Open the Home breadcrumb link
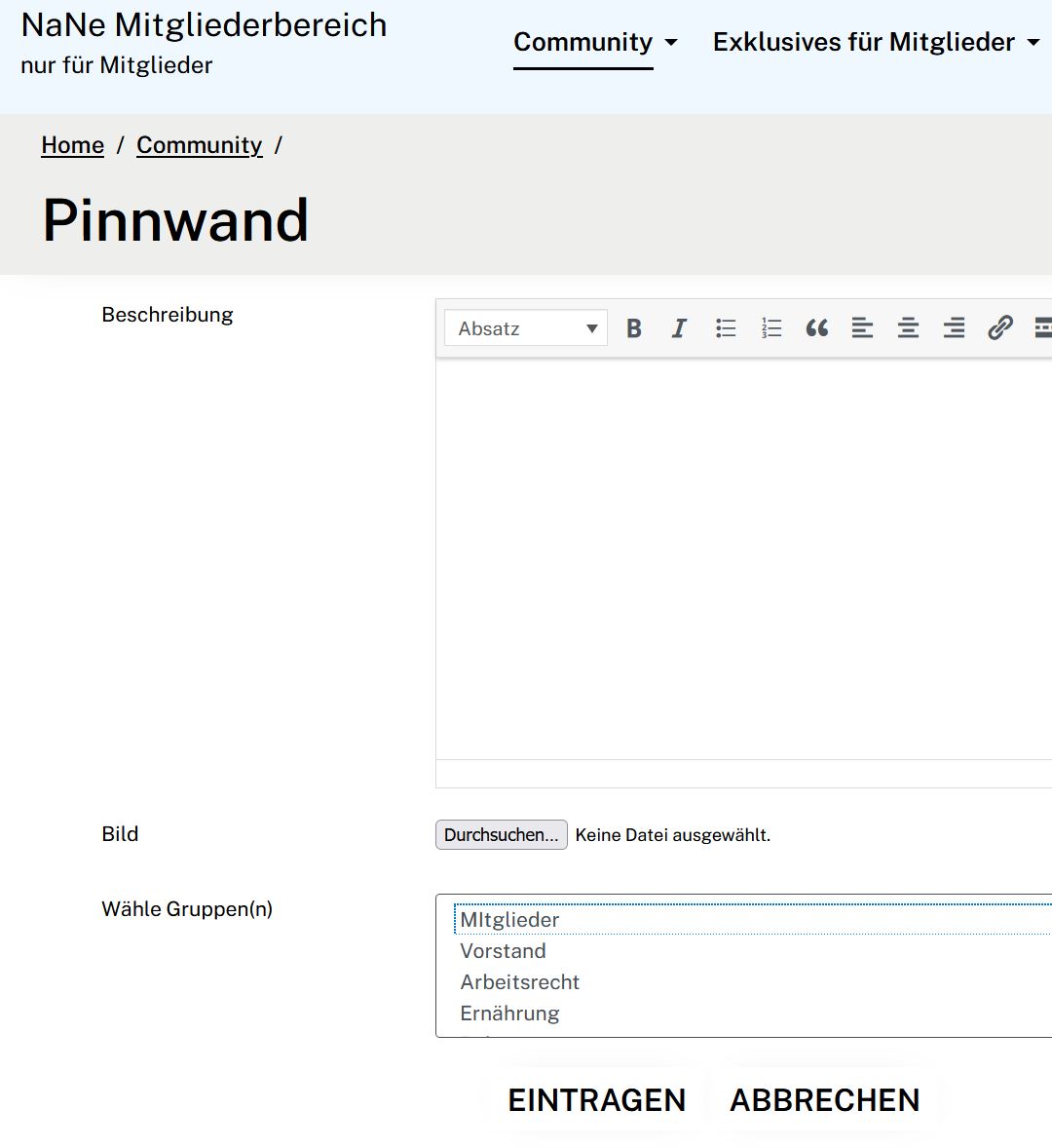 [x=72, y=144]
